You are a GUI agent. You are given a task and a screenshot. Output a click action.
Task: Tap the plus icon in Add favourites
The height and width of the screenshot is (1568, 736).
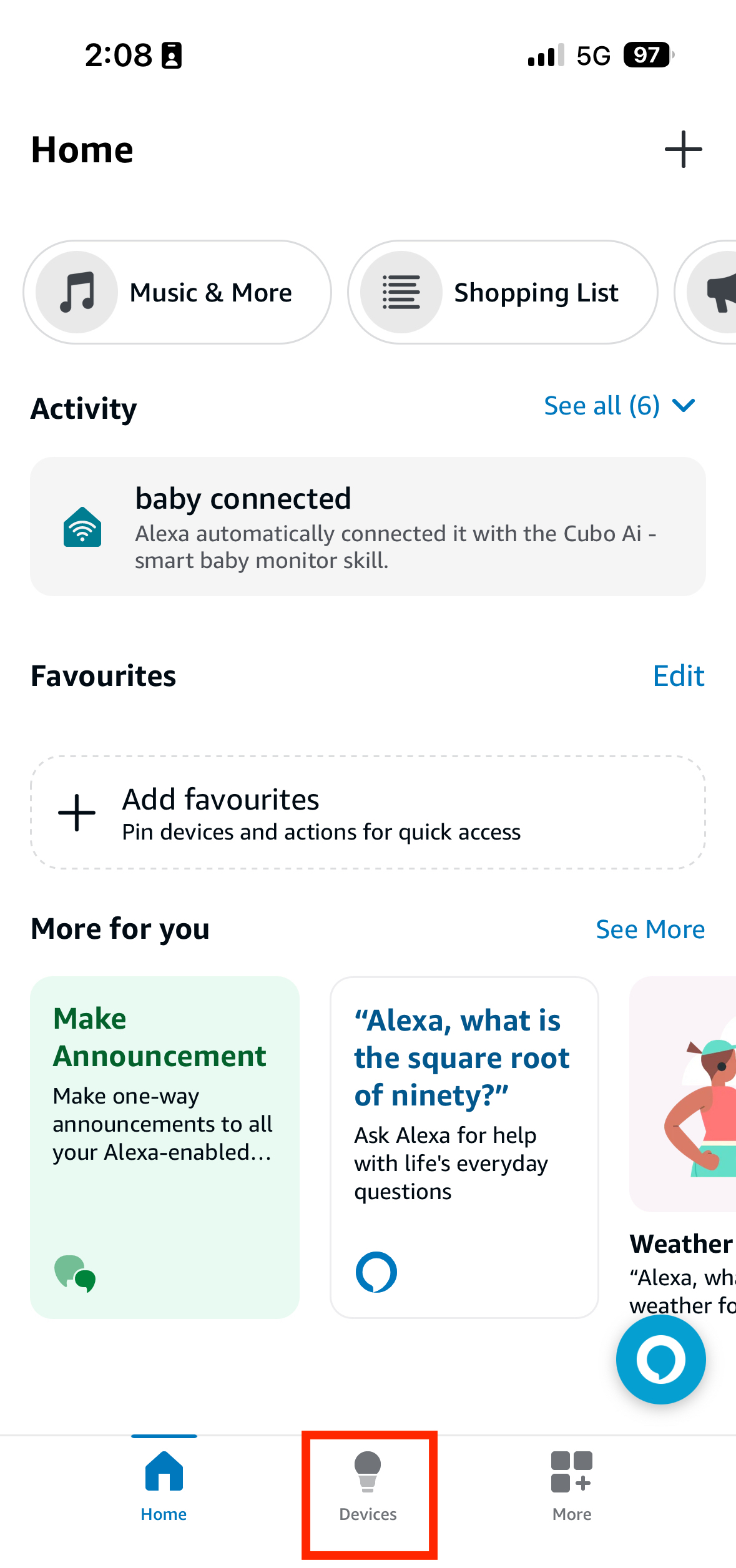tap(77, 813)
